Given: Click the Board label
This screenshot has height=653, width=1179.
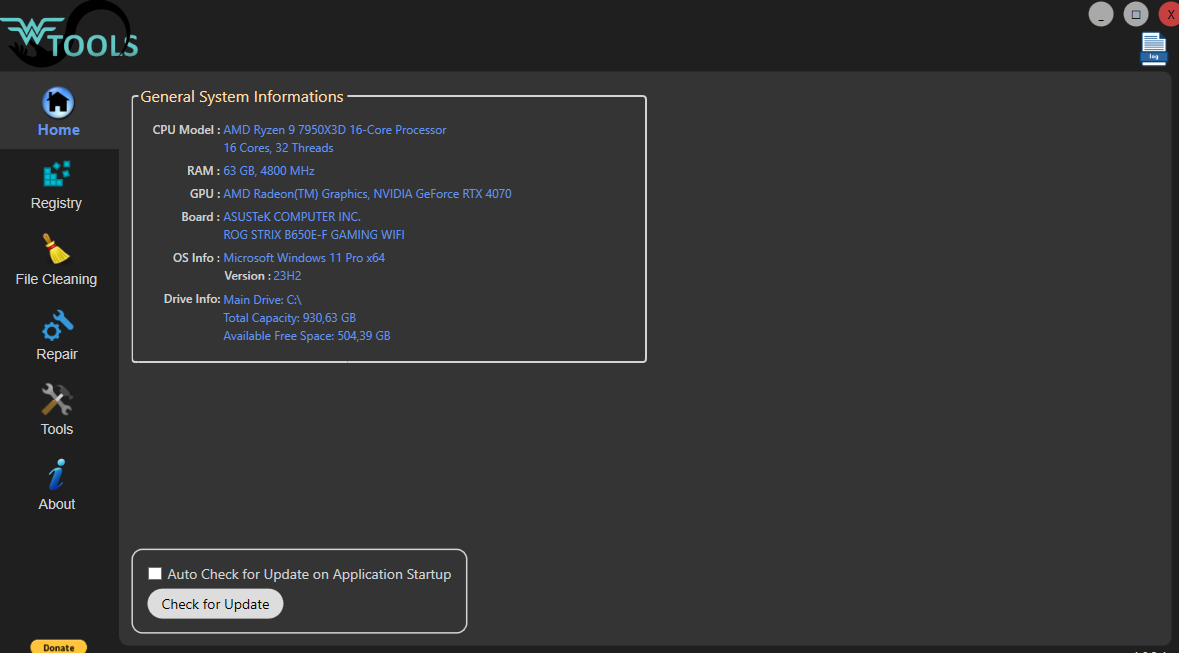Looking at the screenshot, I should click(201, 217).
